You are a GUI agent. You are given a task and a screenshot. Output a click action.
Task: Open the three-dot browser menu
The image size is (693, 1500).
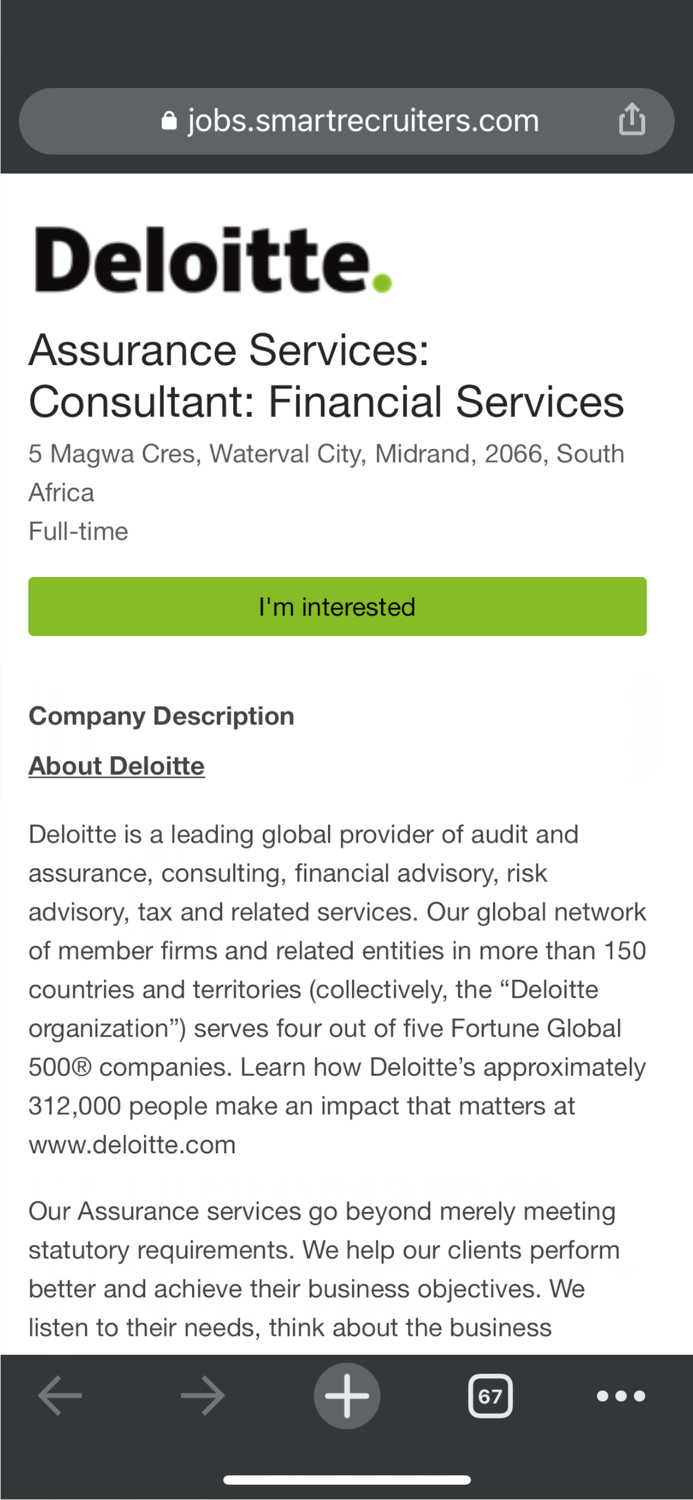tap(621, 1396)
